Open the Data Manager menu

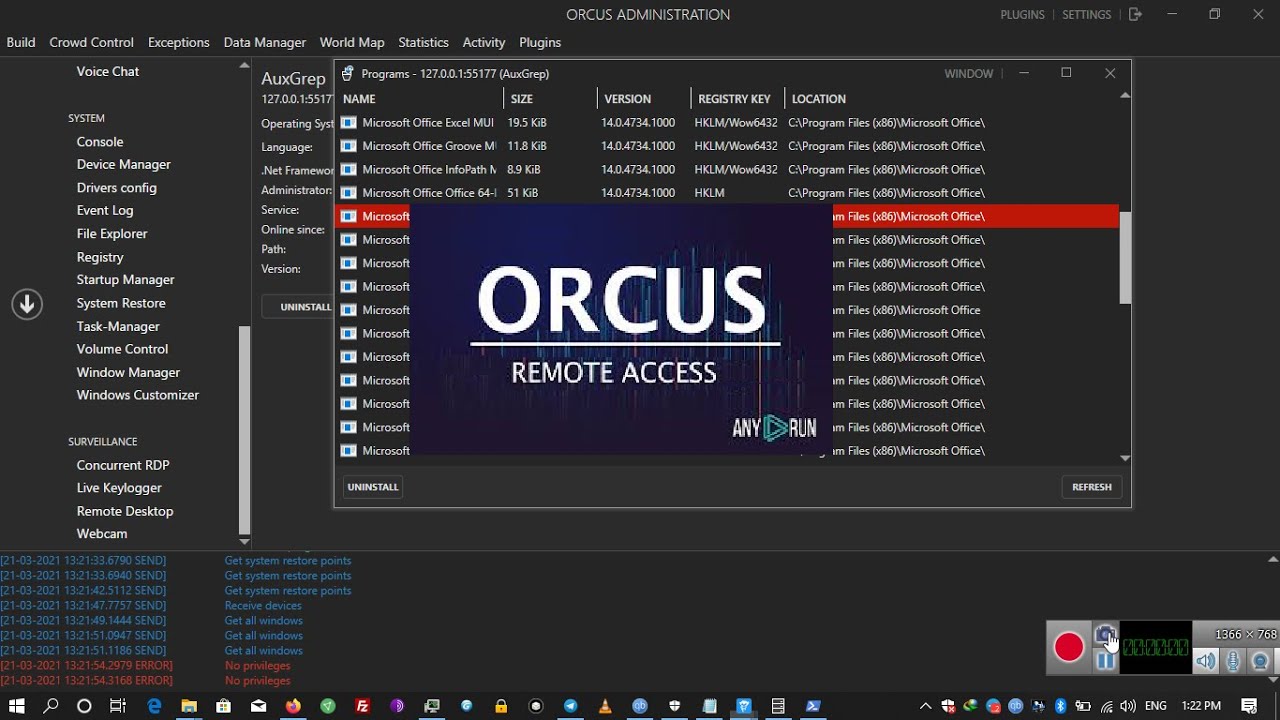click(264, 42)
